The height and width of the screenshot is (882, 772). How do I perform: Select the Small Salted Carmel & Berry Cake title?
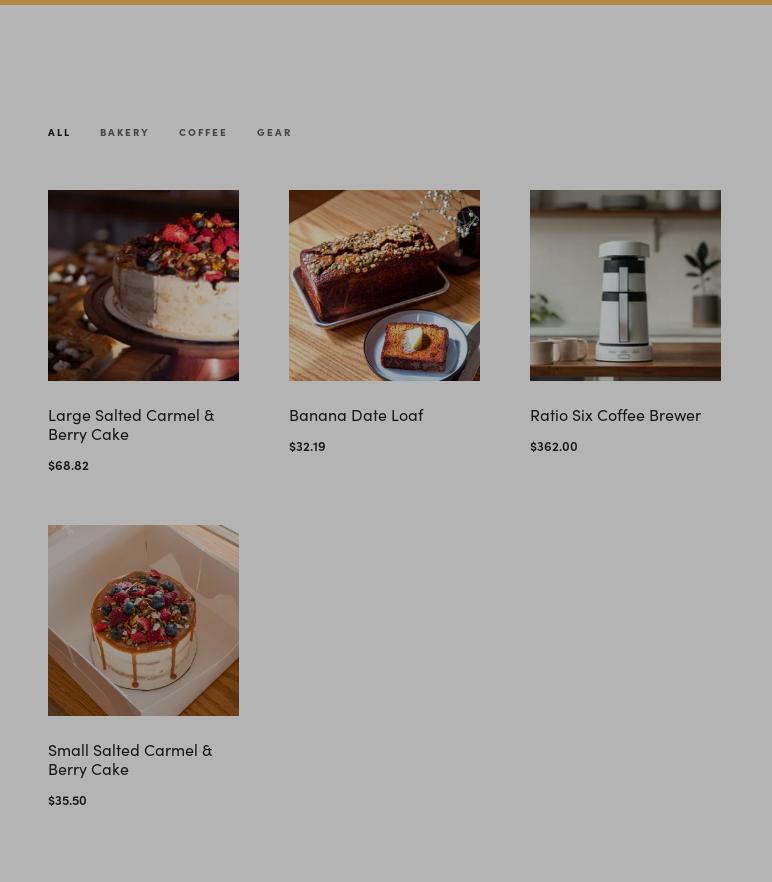tap(130, 760)
